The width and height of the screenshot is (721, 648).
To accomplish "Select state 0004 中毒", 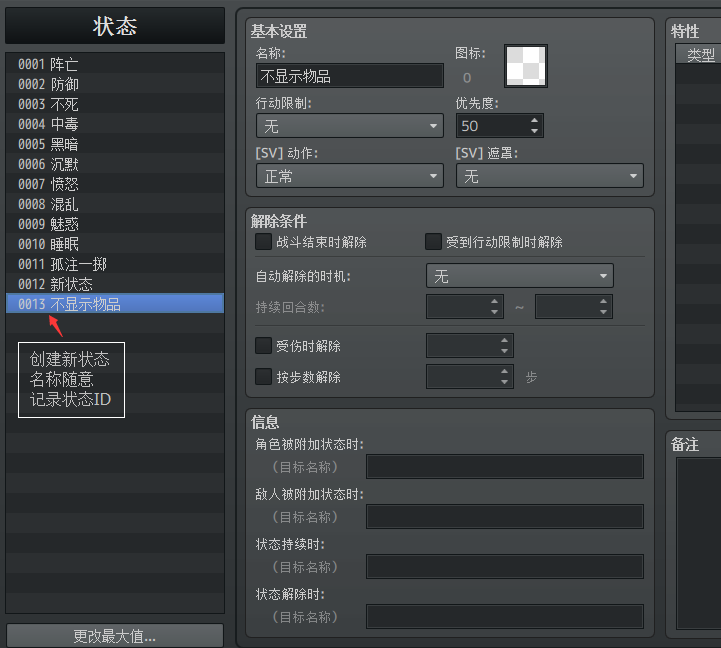I will click(115, 124).
